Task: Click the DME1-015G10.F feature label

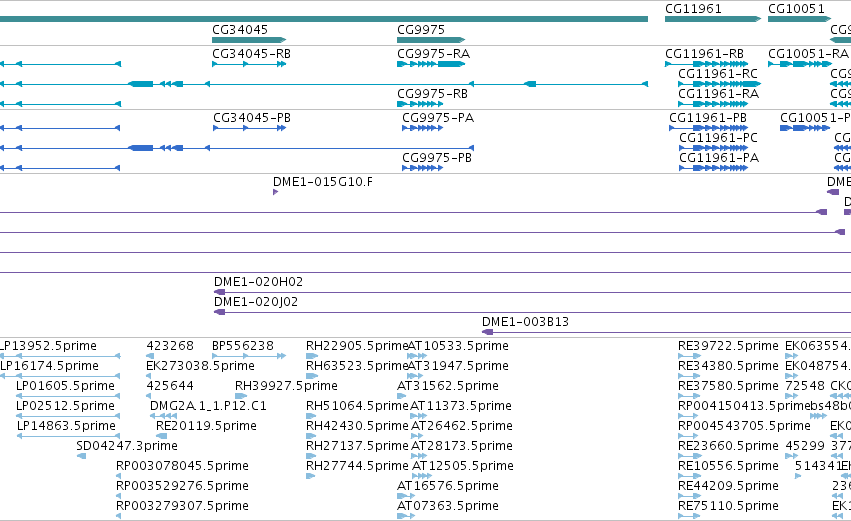Action: click(323, 182)
